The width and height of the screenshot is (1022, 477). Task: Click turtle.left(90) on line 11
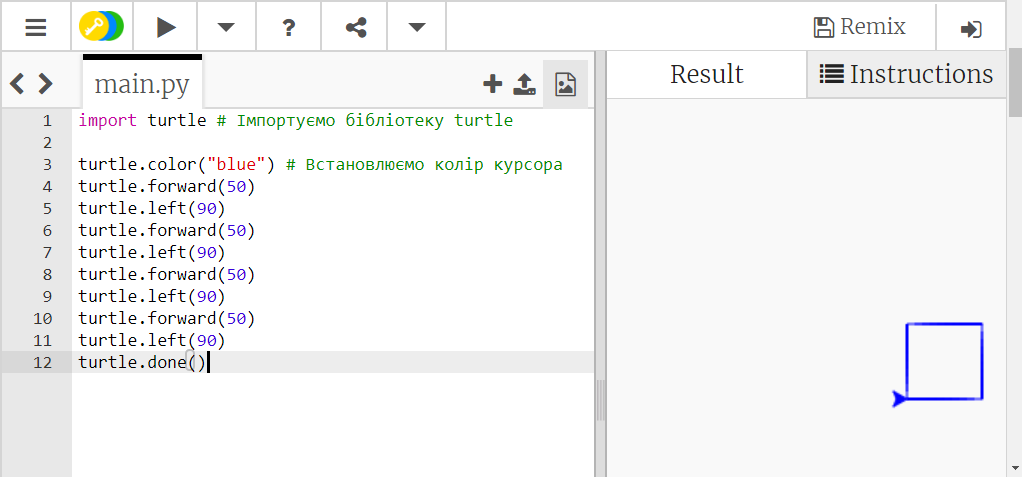point(151,340)
